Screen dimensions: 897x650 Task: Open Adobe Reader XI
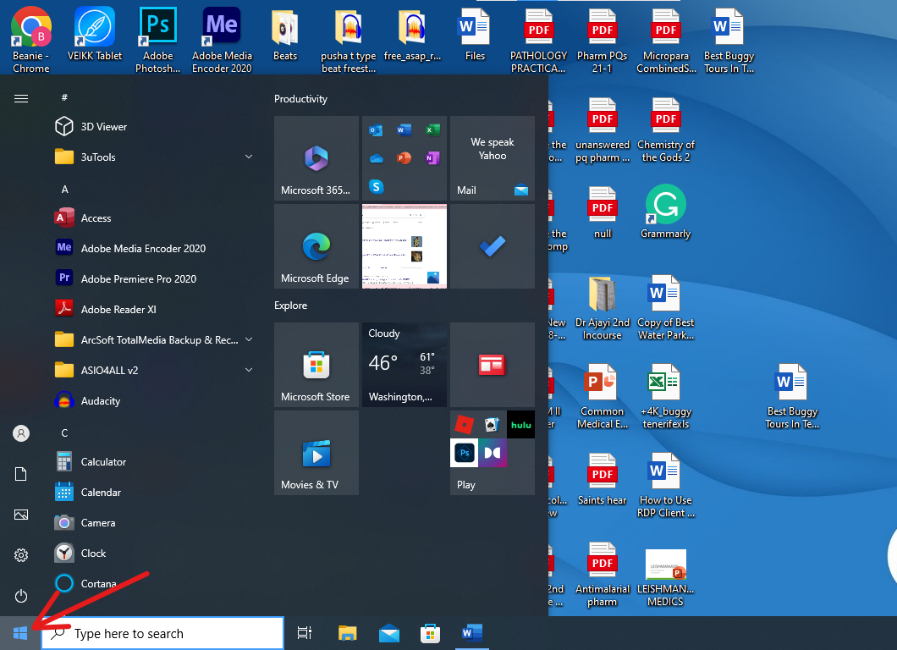pyautogui.click(x=154, y=309)
